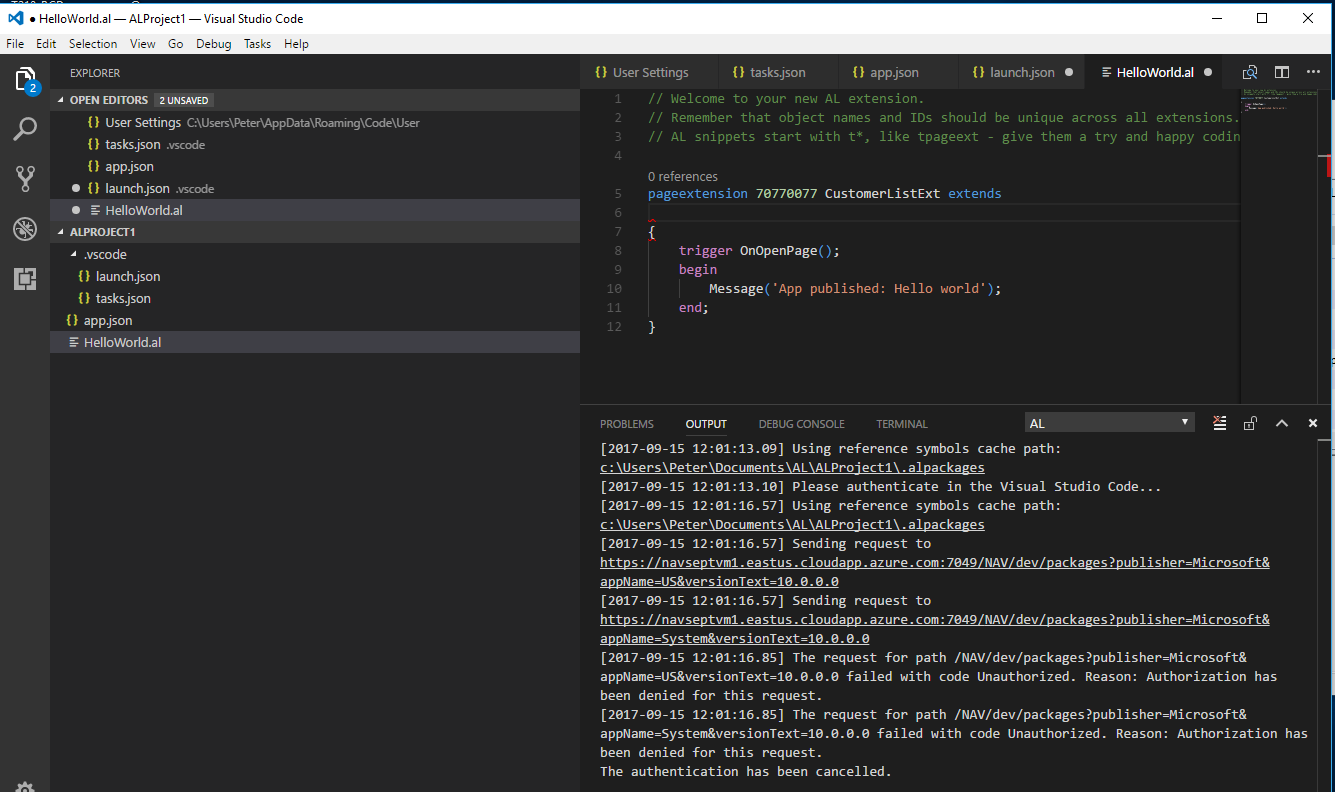
Task: Open editor More Actions menu
Action: click(x=1313, y=72)
